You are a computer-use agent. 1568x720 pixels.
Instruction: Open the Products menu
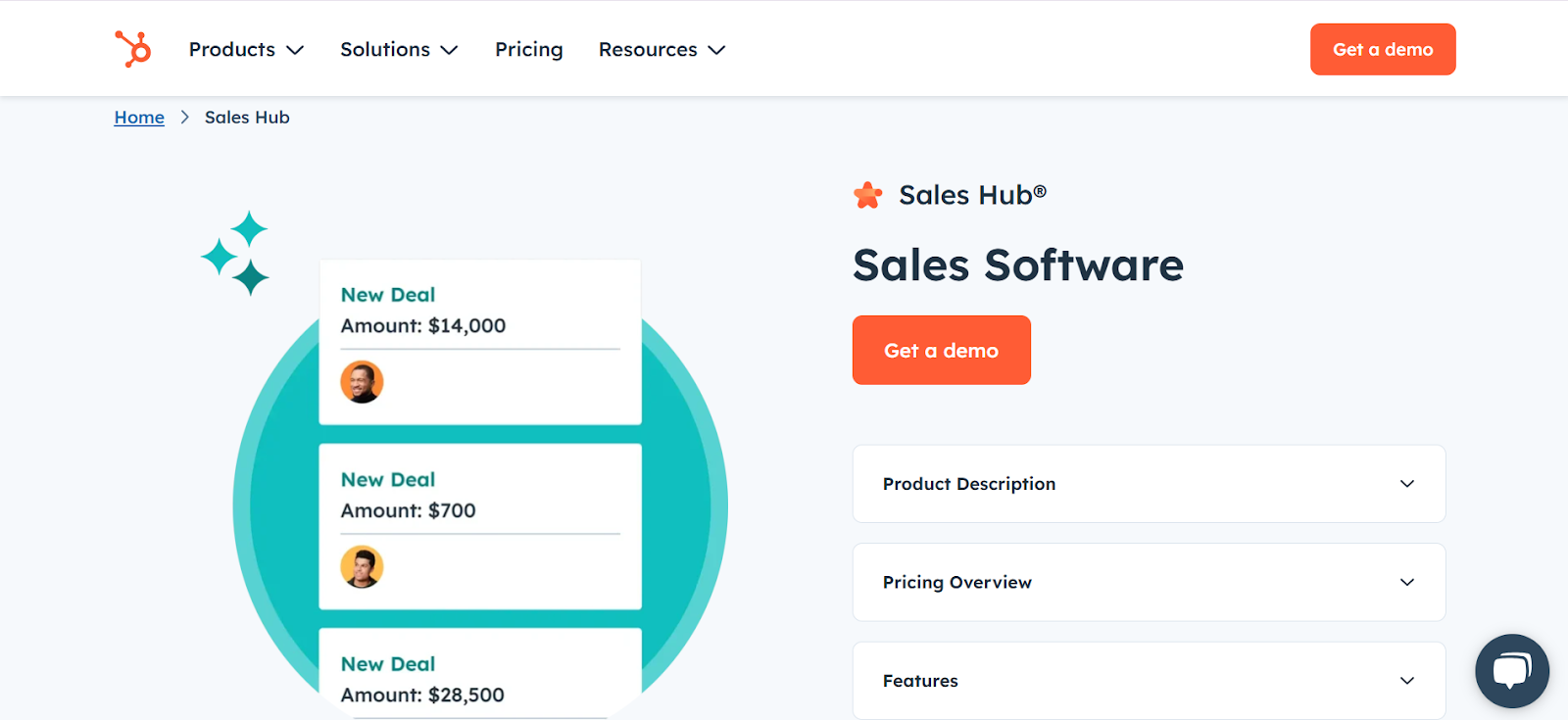pos(246,49)
